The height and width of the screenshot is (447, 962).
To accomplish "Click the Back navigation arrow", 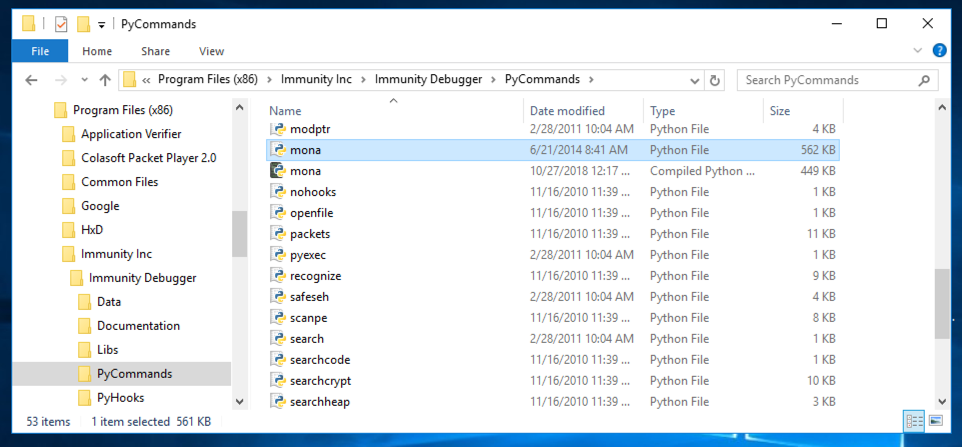I will click(31, 80).
